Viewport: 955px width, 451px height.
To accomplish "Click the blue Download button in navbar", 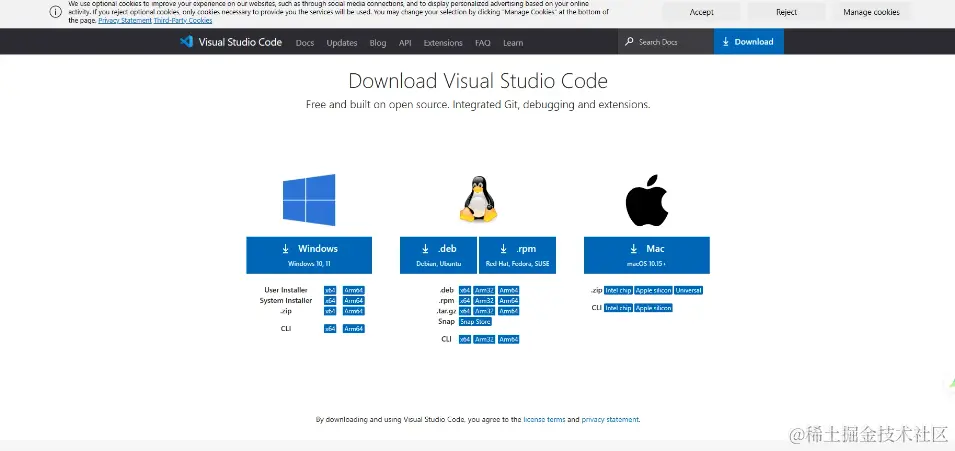I will click(749, 41).
